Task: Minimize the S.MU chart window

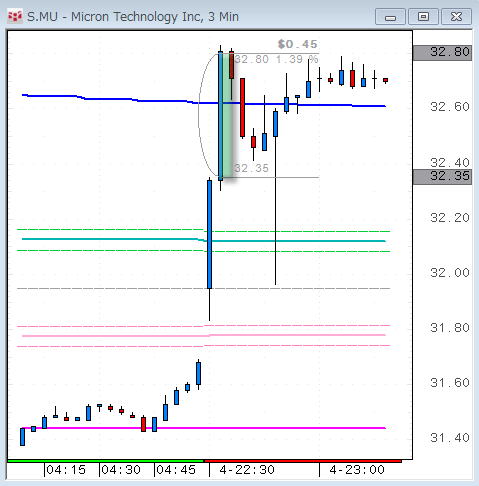Action: click(390, 17)
